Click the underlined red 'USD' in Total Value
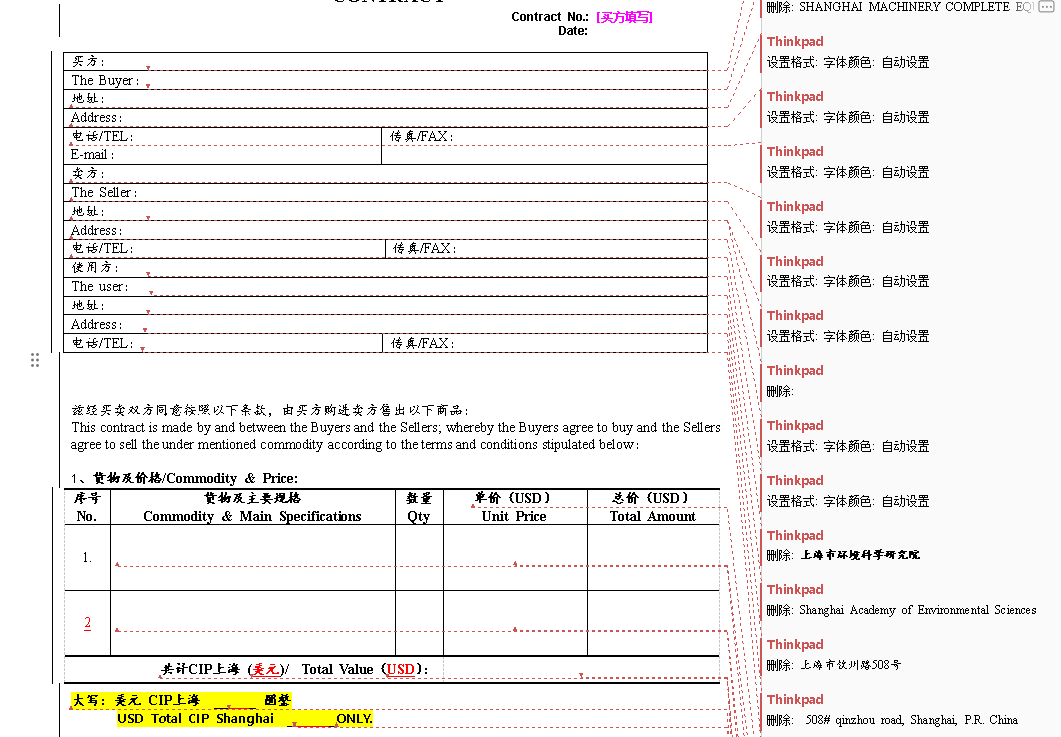 401,669
